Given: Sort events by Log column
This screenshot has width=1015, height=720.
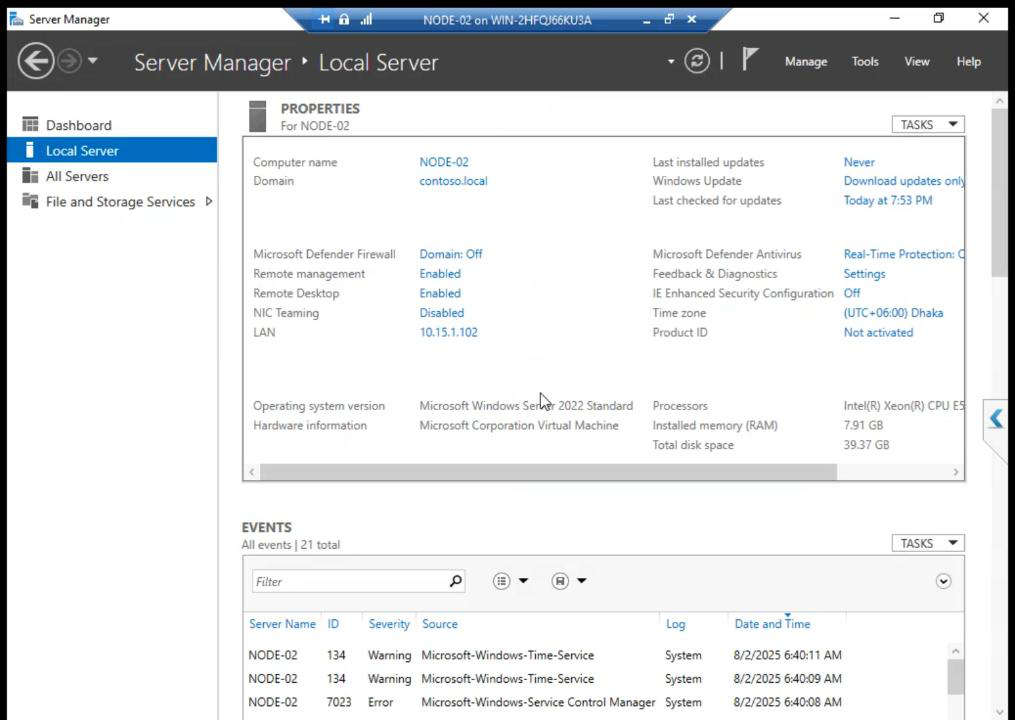Looking at the screenshot, I should pyautogui.click(x=675, y=624).
